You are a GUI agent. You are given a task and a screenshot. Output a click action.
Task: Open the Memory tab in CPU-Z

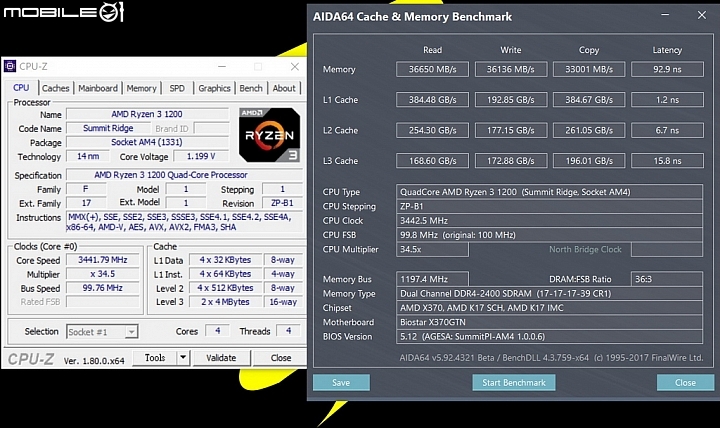141,88
